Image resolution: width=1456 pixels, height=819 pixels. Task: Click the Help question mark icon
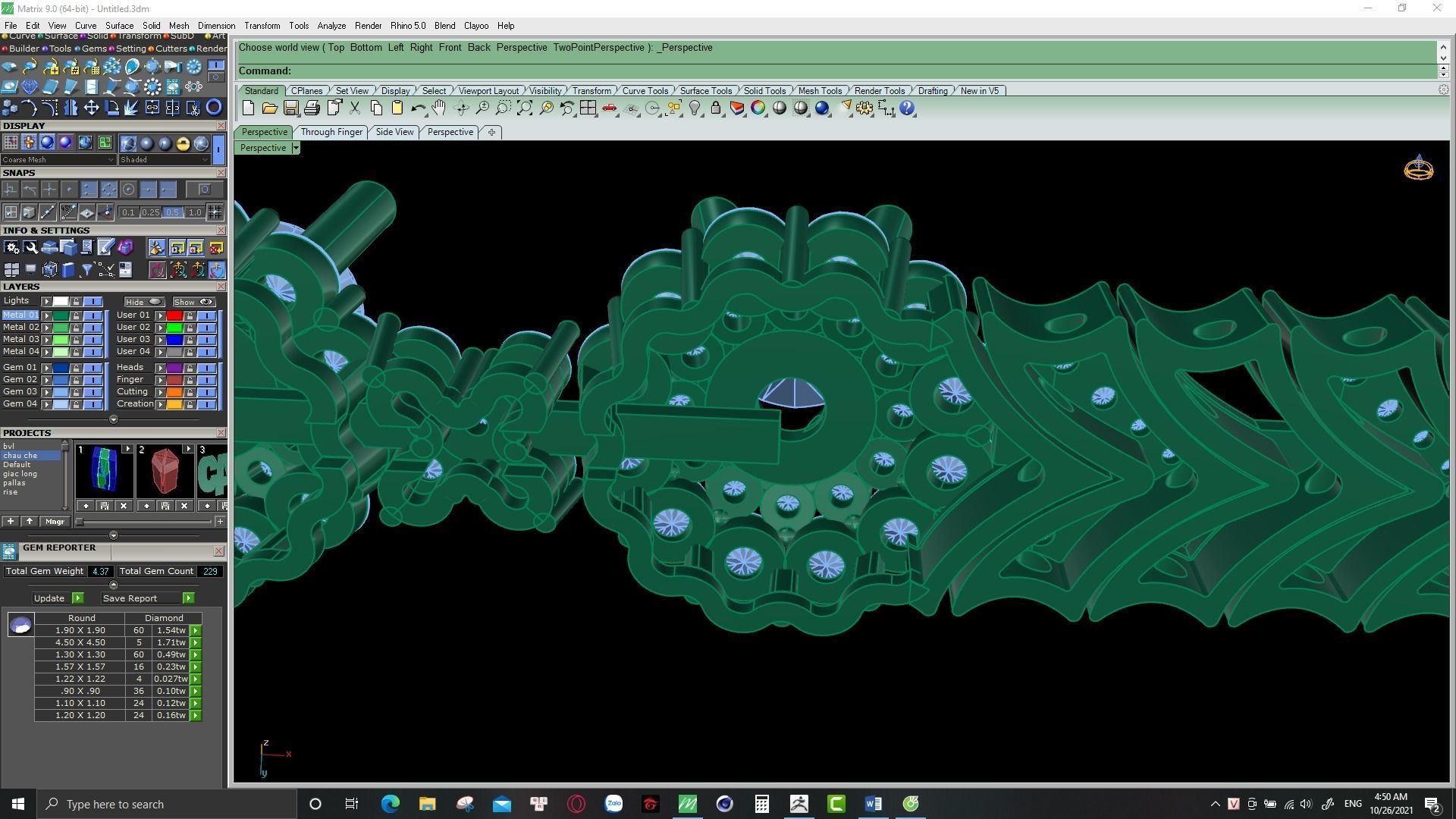click(907, 108)
